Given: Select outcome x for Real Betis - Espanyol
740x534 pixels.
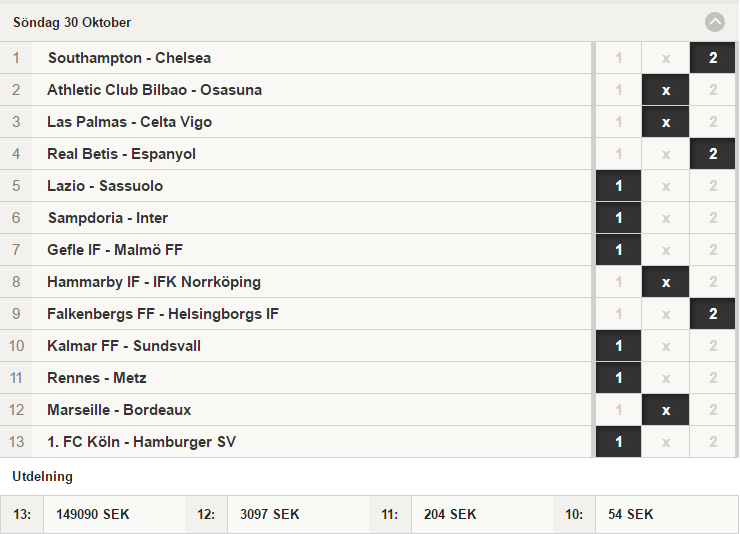Looking at the screenshot, I should [665, 154].
